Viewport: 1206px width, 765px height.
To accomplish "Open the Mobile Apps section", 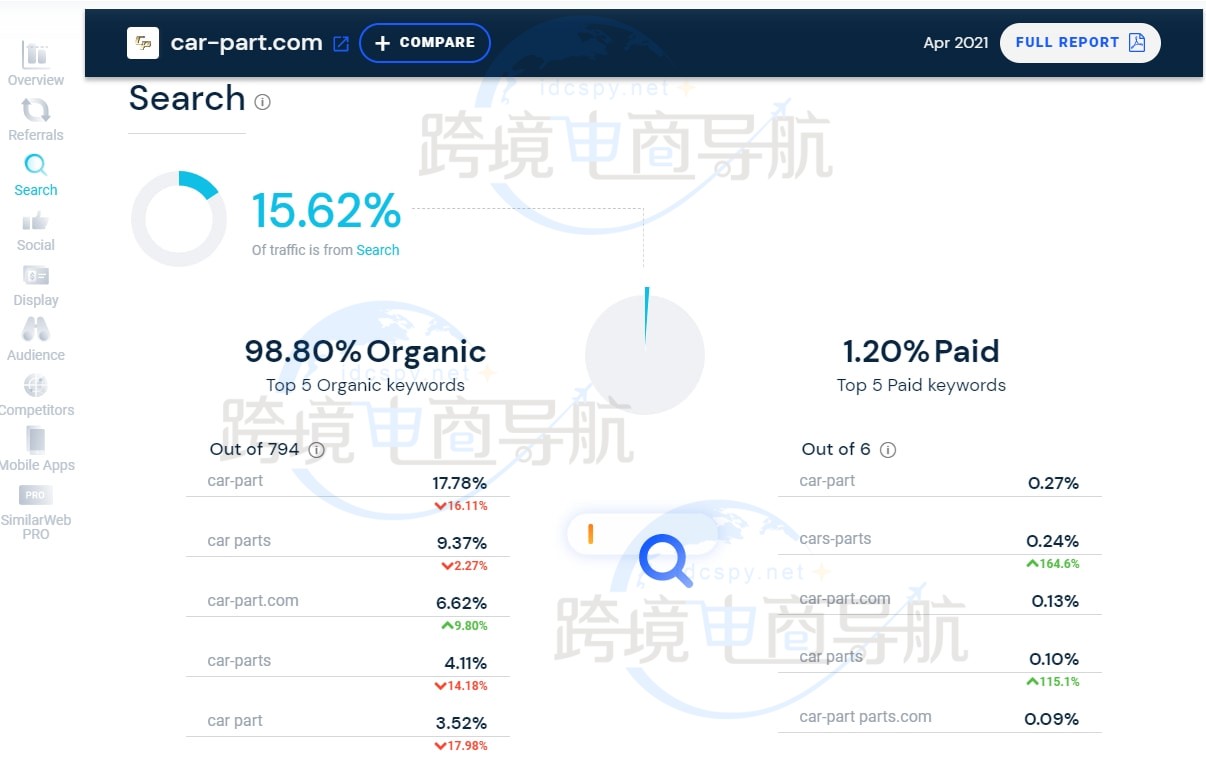I will click(x=35, y=445).
